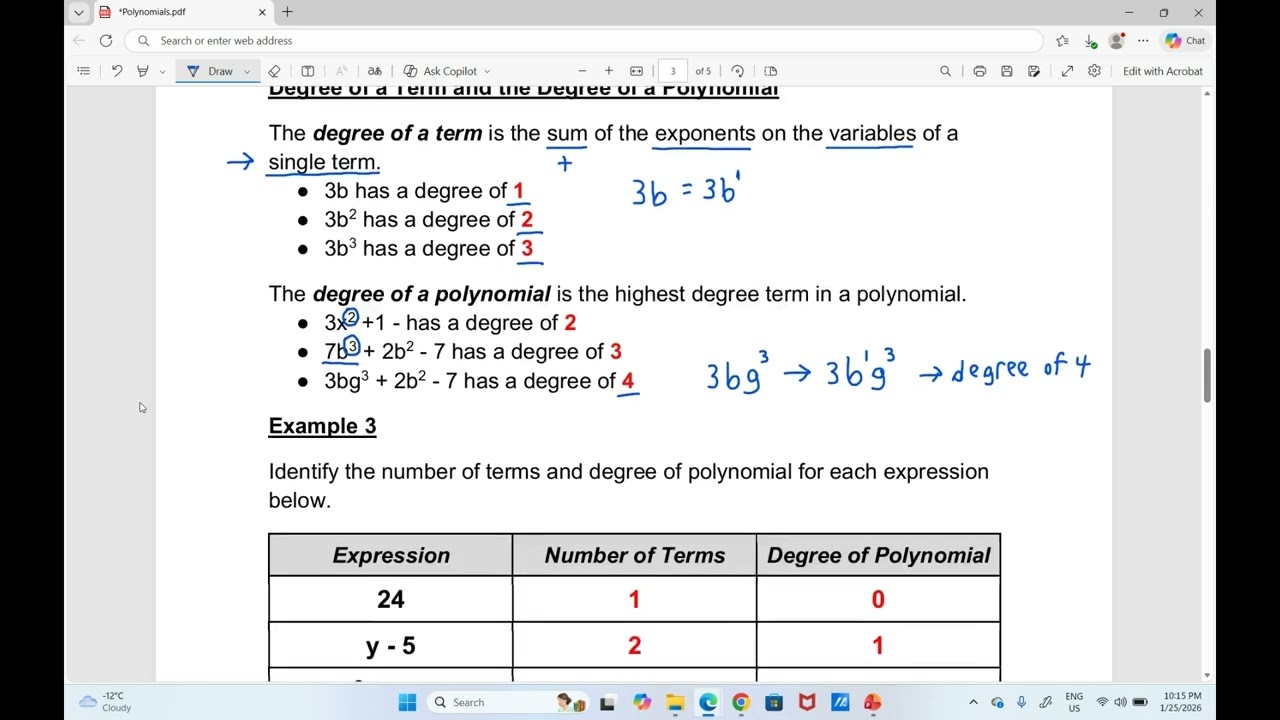Zoom out of the PDF page
The image size is (1280, 720).
[582, 71]
